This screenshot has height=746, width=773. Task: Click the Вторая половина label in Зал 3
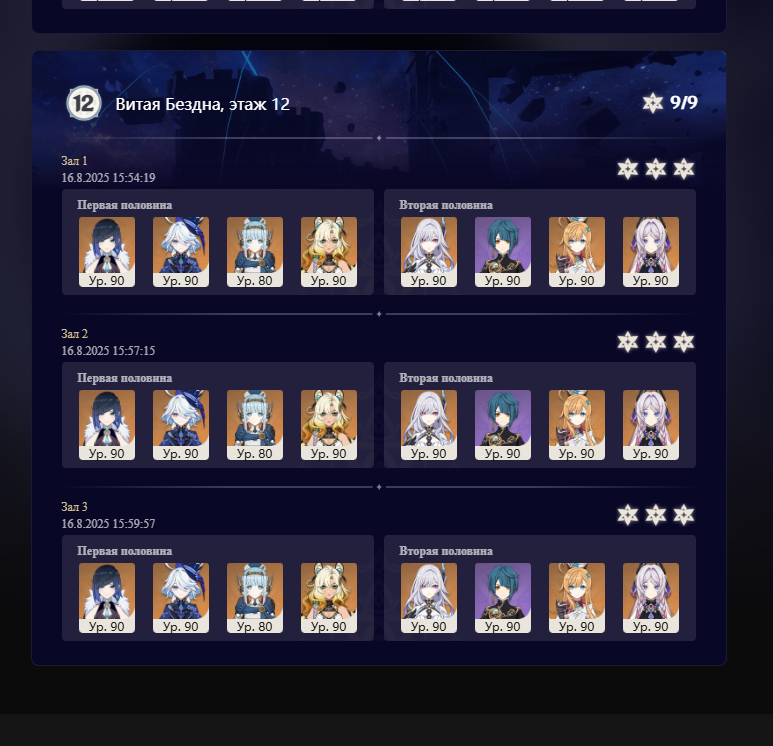(446, 551)
